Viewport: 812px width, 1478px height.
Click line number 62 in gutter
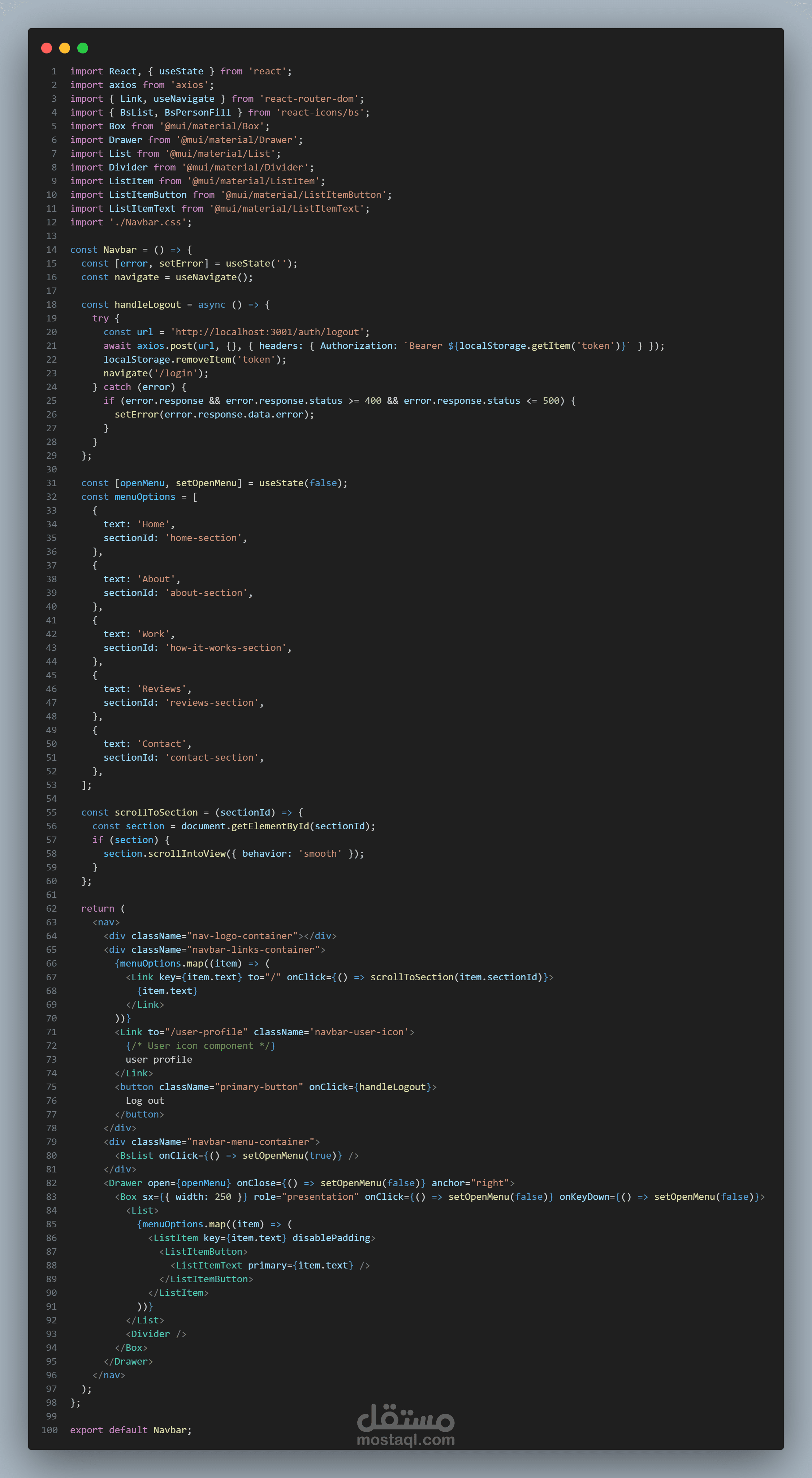tap(52, 908)
